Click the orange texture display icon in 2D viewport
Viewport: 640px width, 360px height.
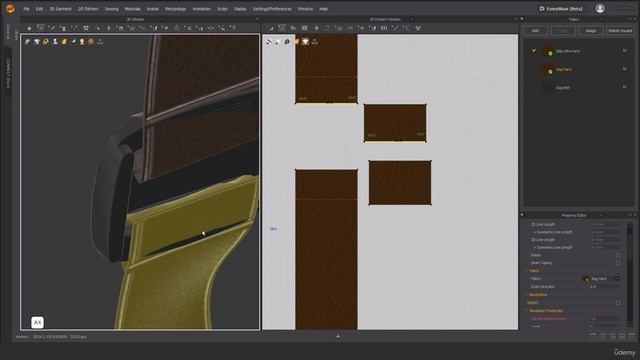pos(297,42)
